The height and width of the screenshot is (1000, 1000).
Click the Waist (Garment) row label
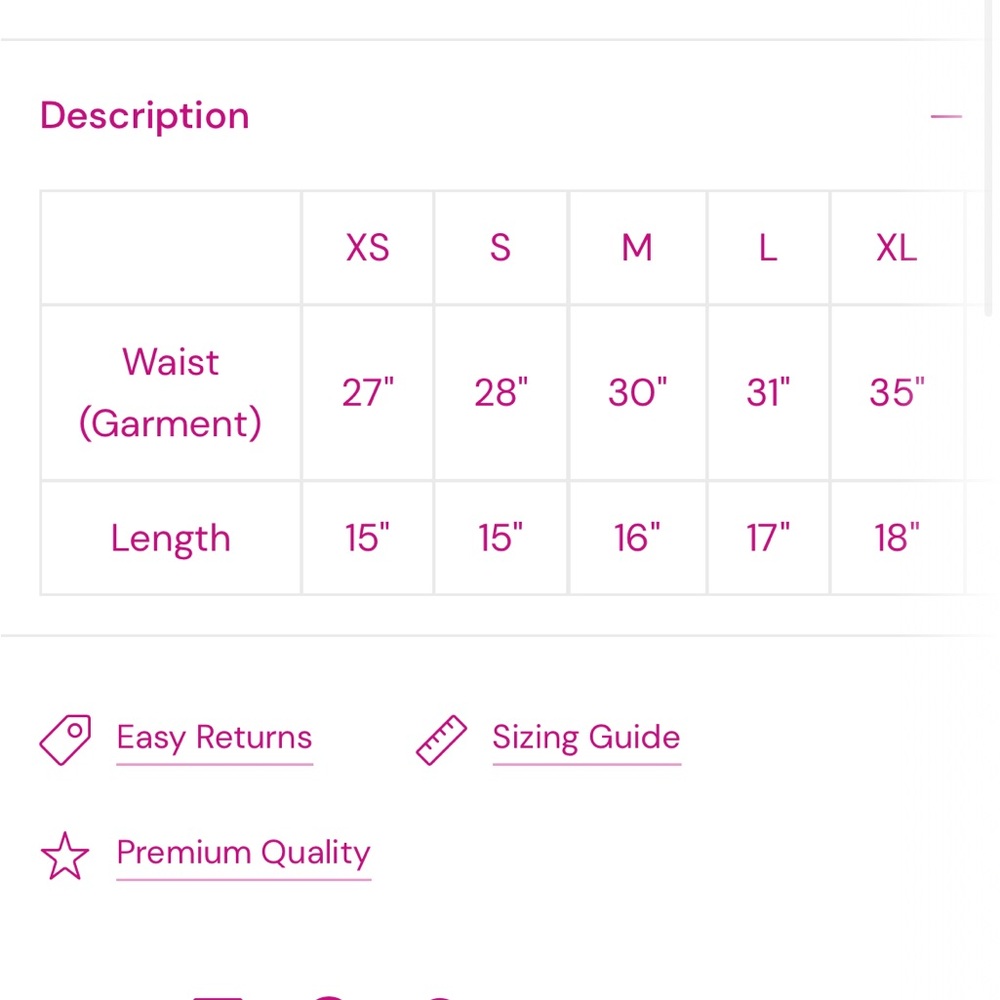170,392
